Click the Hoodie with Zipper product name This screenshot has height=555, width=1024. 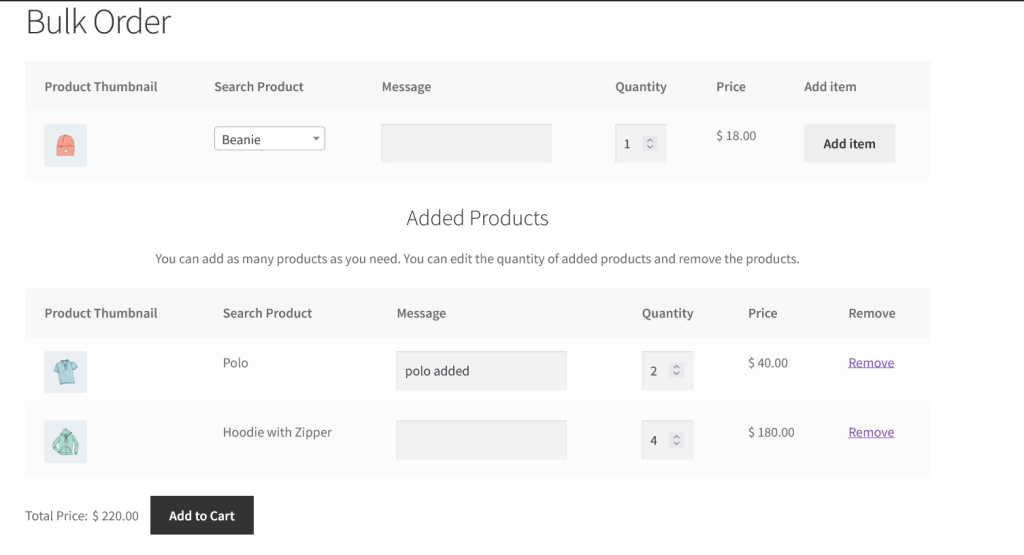(277, 432)
